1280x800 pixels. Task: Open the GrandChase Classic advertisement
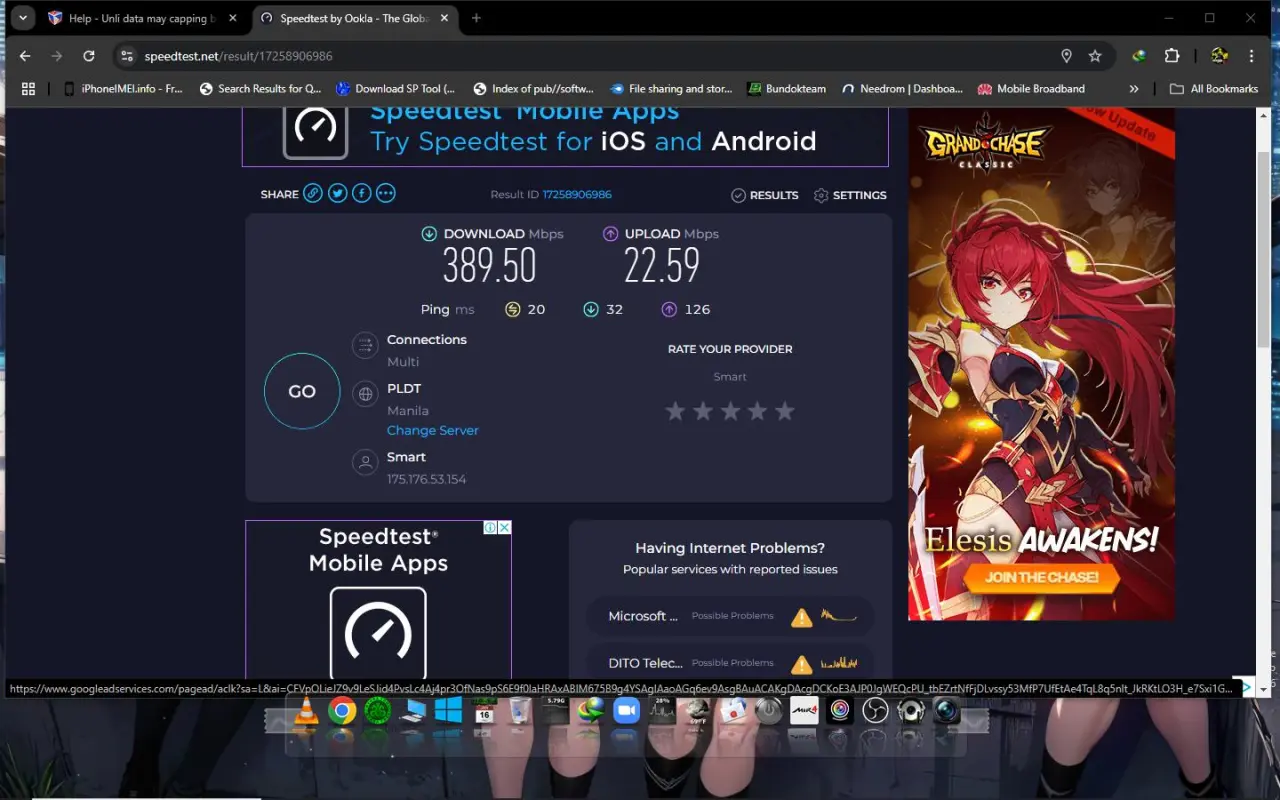coord(1041,364)
